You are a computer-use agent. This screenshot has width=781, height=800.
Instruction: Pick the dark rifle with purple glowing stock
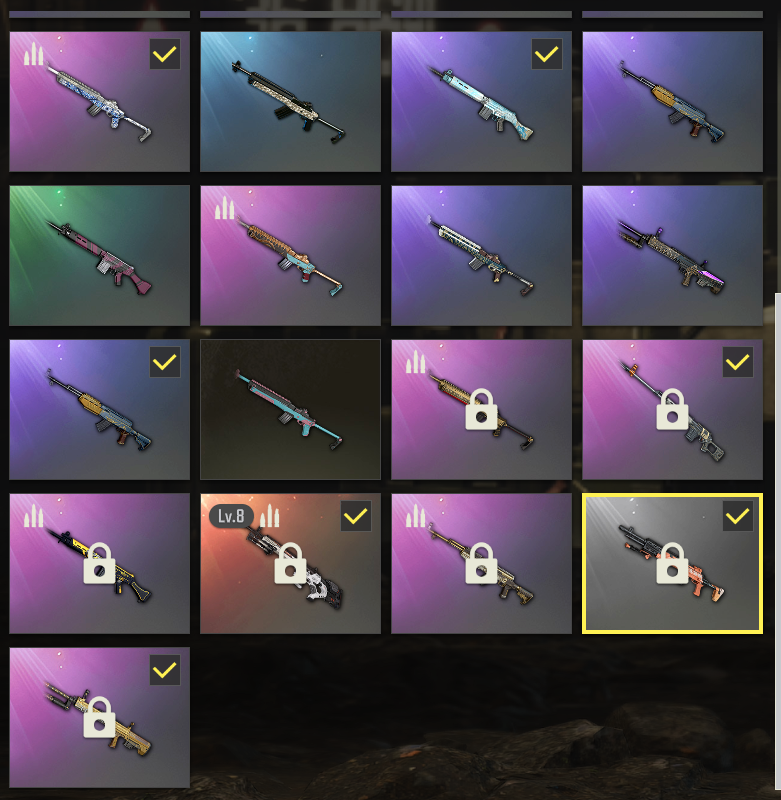click(x=672, y=256)
